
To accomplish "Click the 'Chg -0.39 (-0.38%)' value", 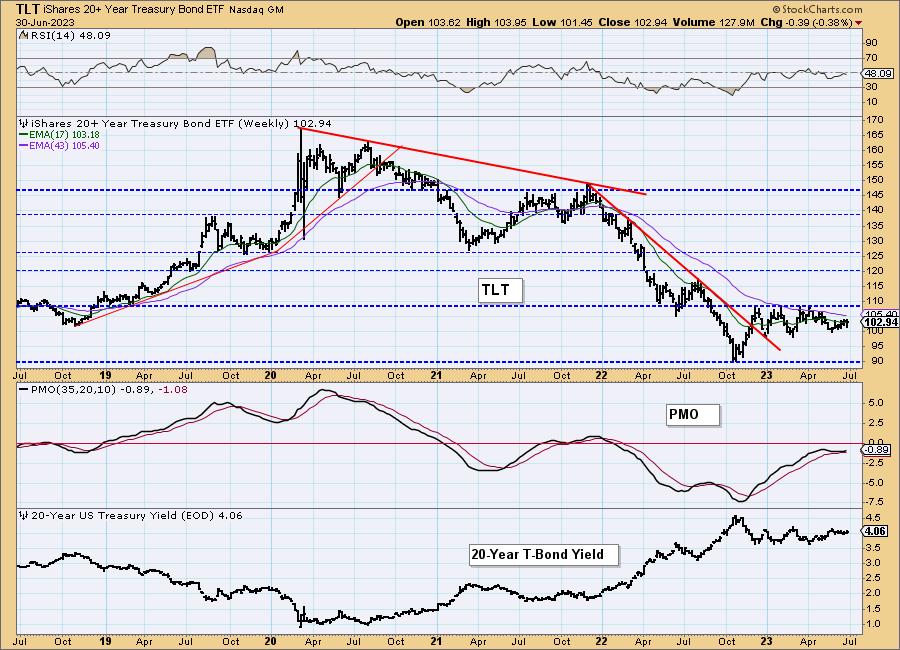I will pos(806,22).
